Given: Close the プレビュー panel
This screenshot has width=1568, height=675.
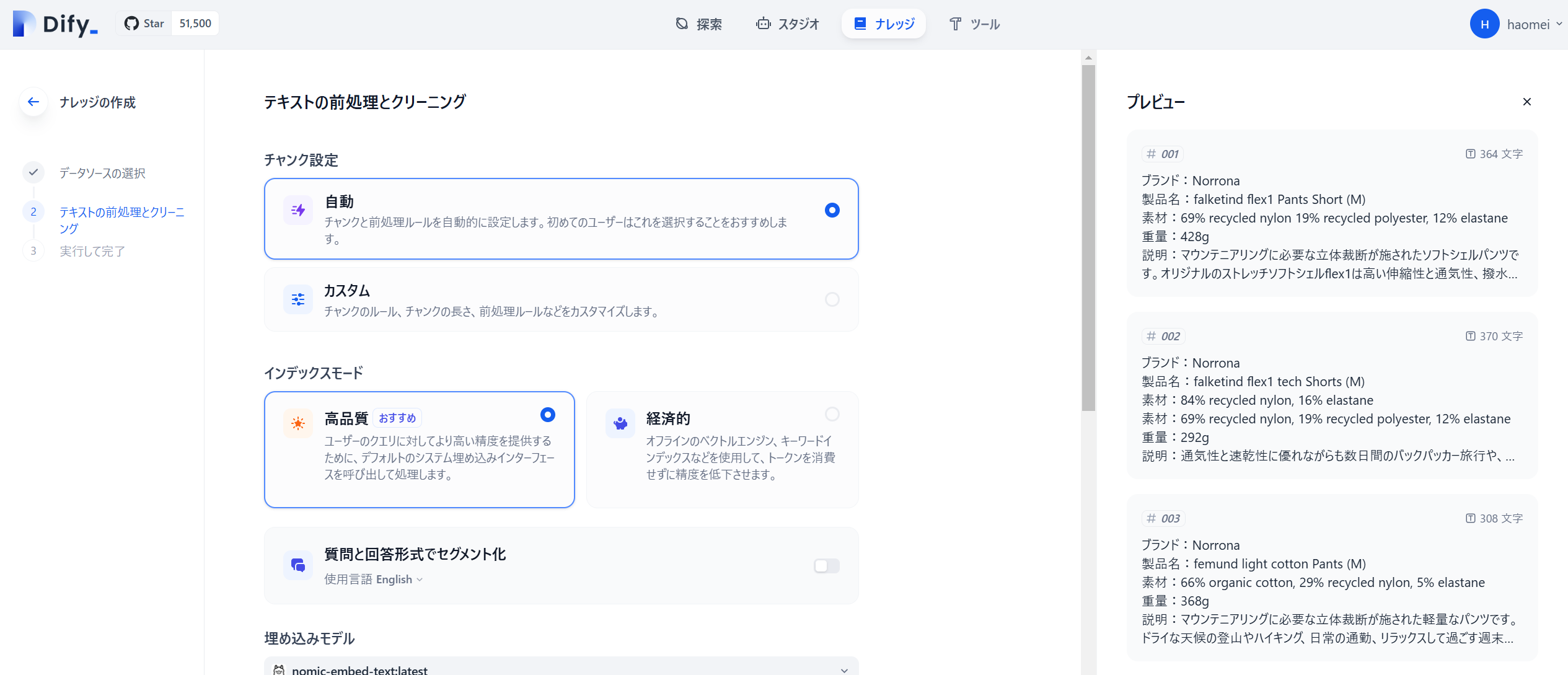Looking at the screenshot, I should [1526, 102].
